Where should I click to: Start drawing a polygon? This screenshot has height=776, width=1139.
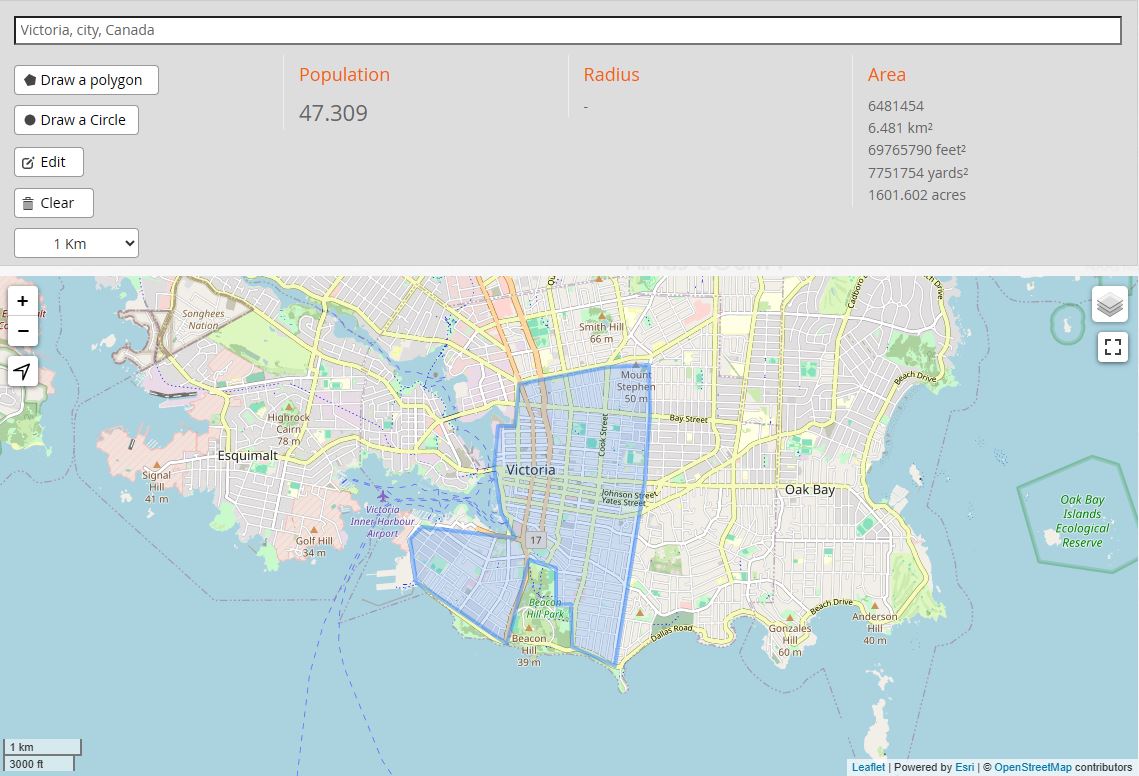click(x=86, y=80)
